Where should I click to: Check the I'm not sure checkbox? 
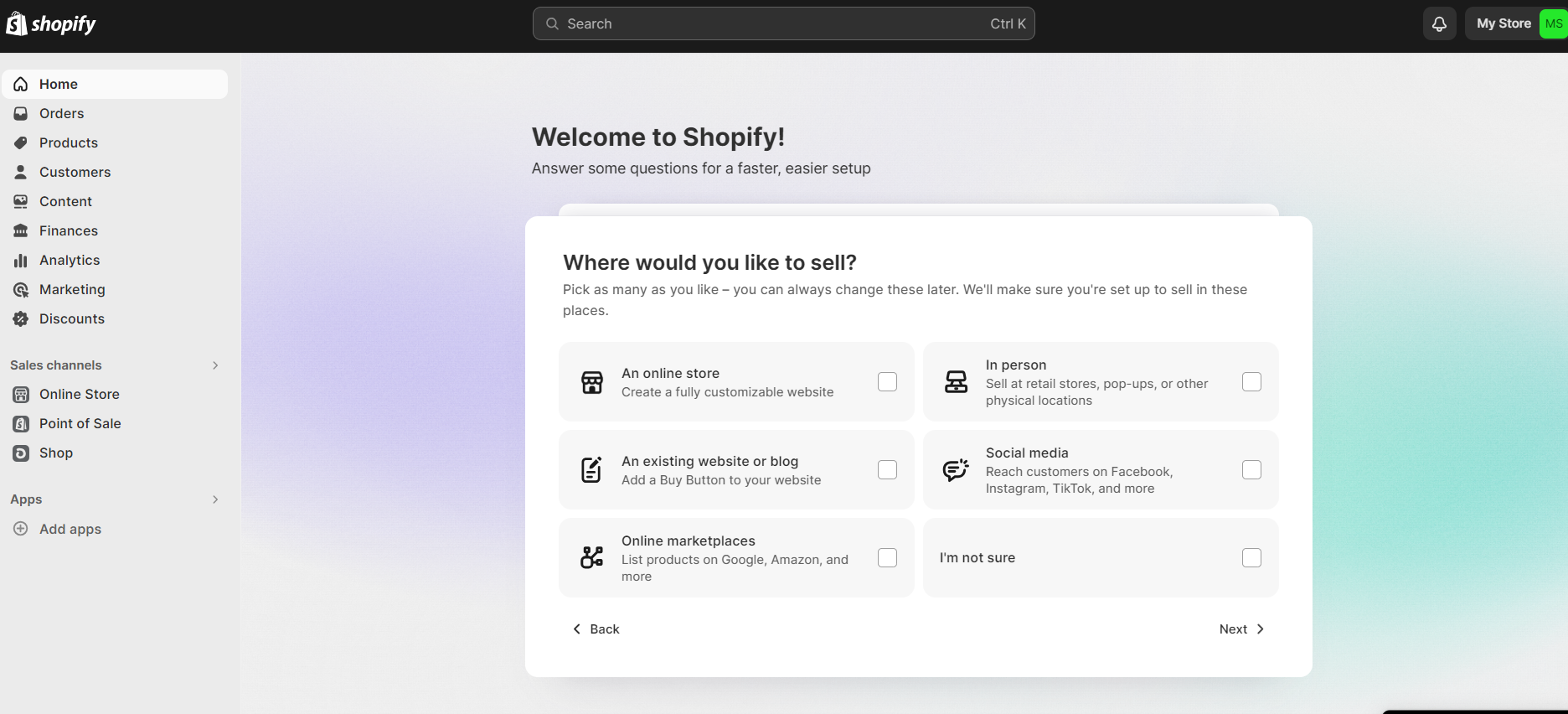point(1251,558)
